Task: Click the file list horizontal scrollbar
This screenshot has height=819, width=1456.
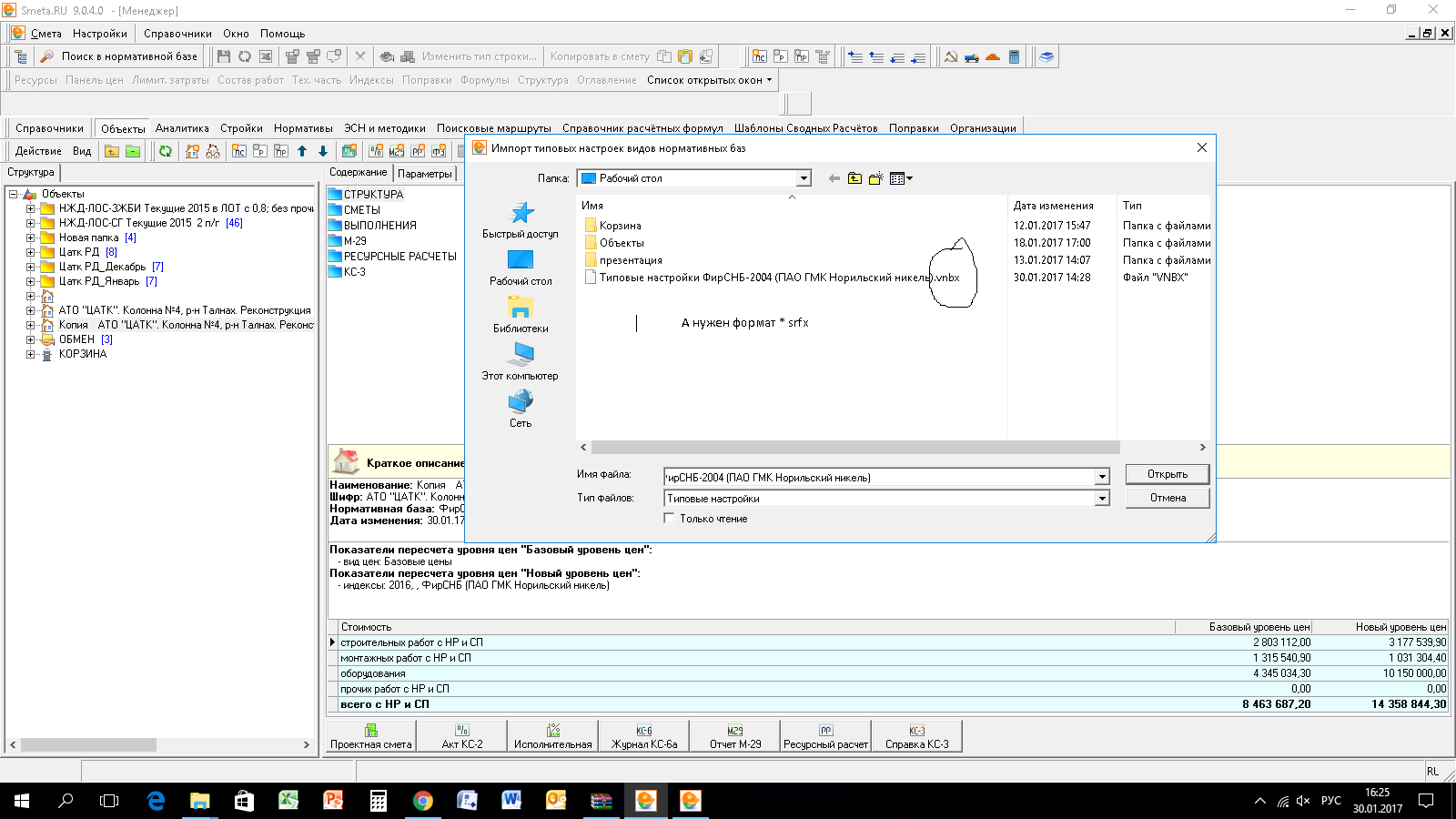Action: pos(854,448)
